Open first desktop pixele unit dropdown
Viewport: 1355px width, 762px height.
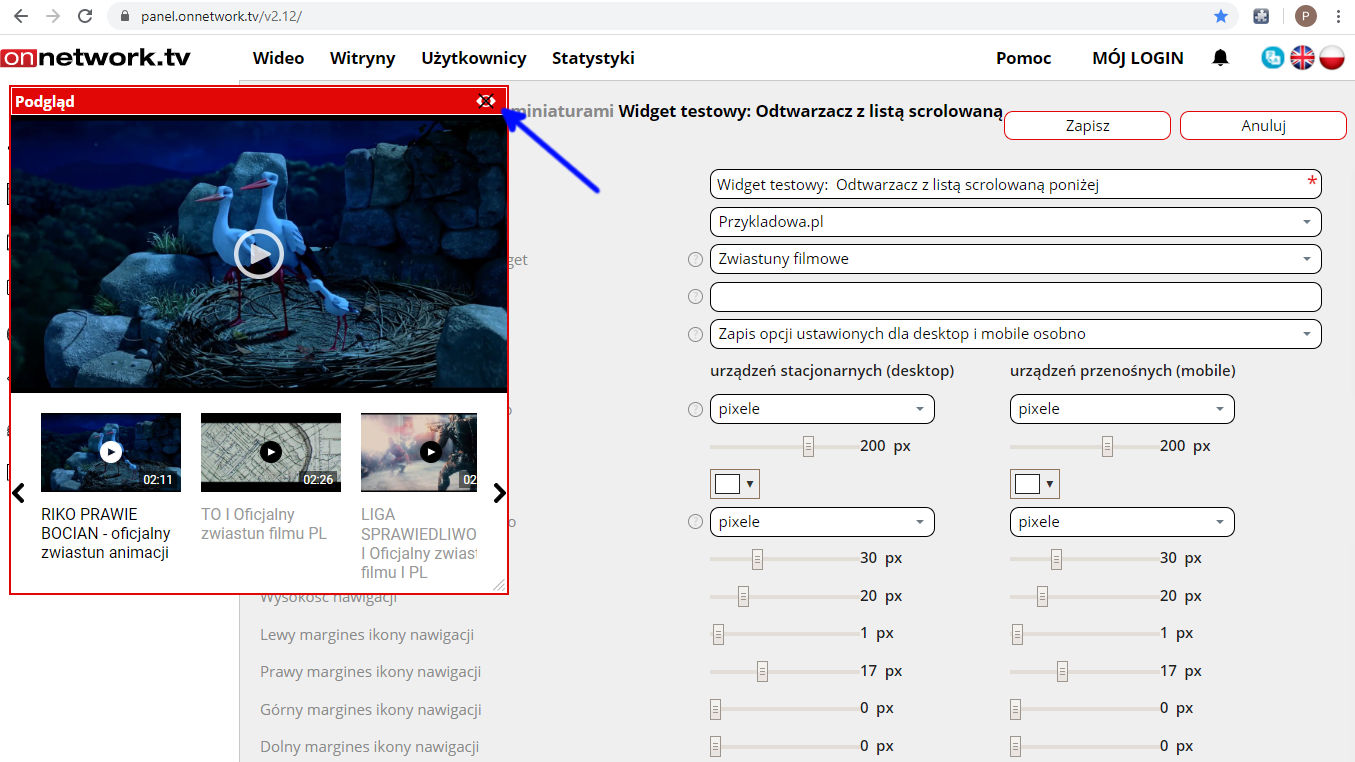(x=822, y=409)
